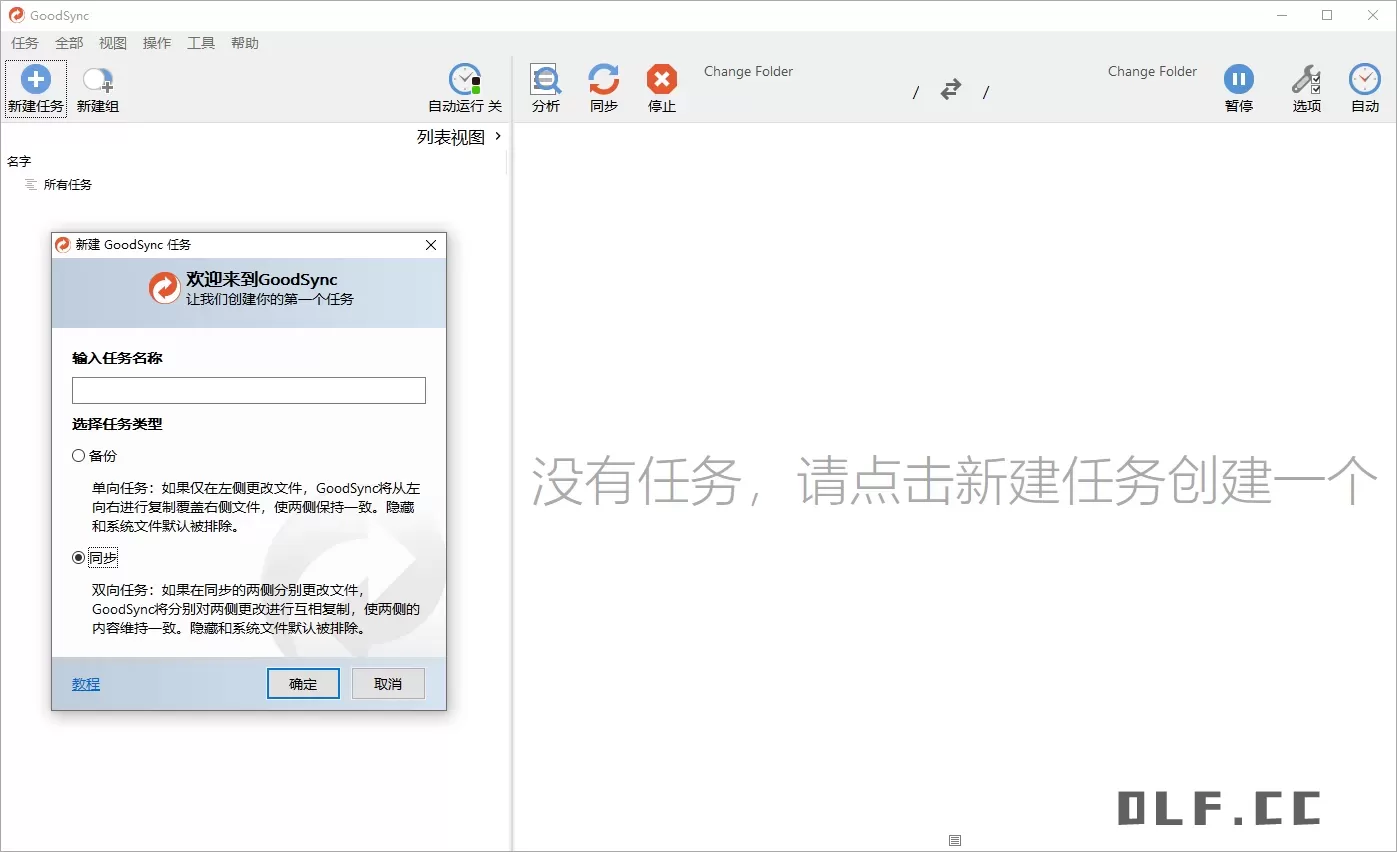Click the 自动 icon on the right toolbar
Viewport: 1397px width, 852px height.
[x=1364, y=88]
